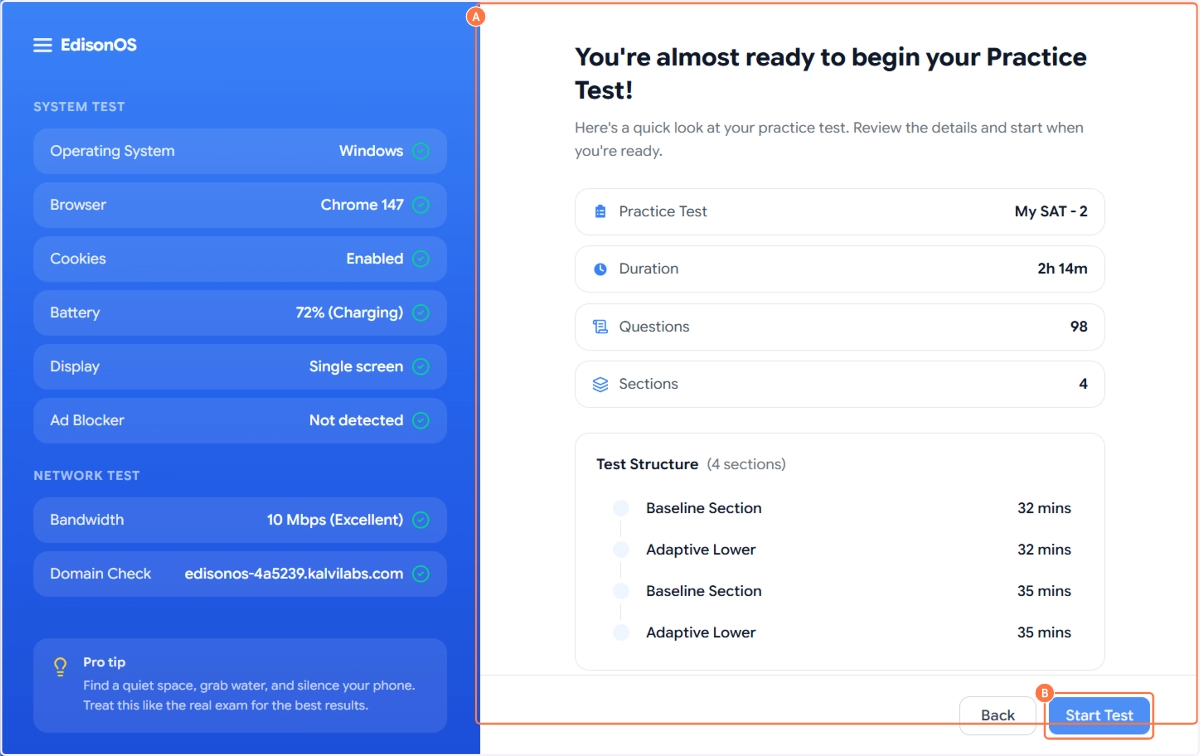Click the Domain Check status icon
The image size is (1200, 756).
421,574
